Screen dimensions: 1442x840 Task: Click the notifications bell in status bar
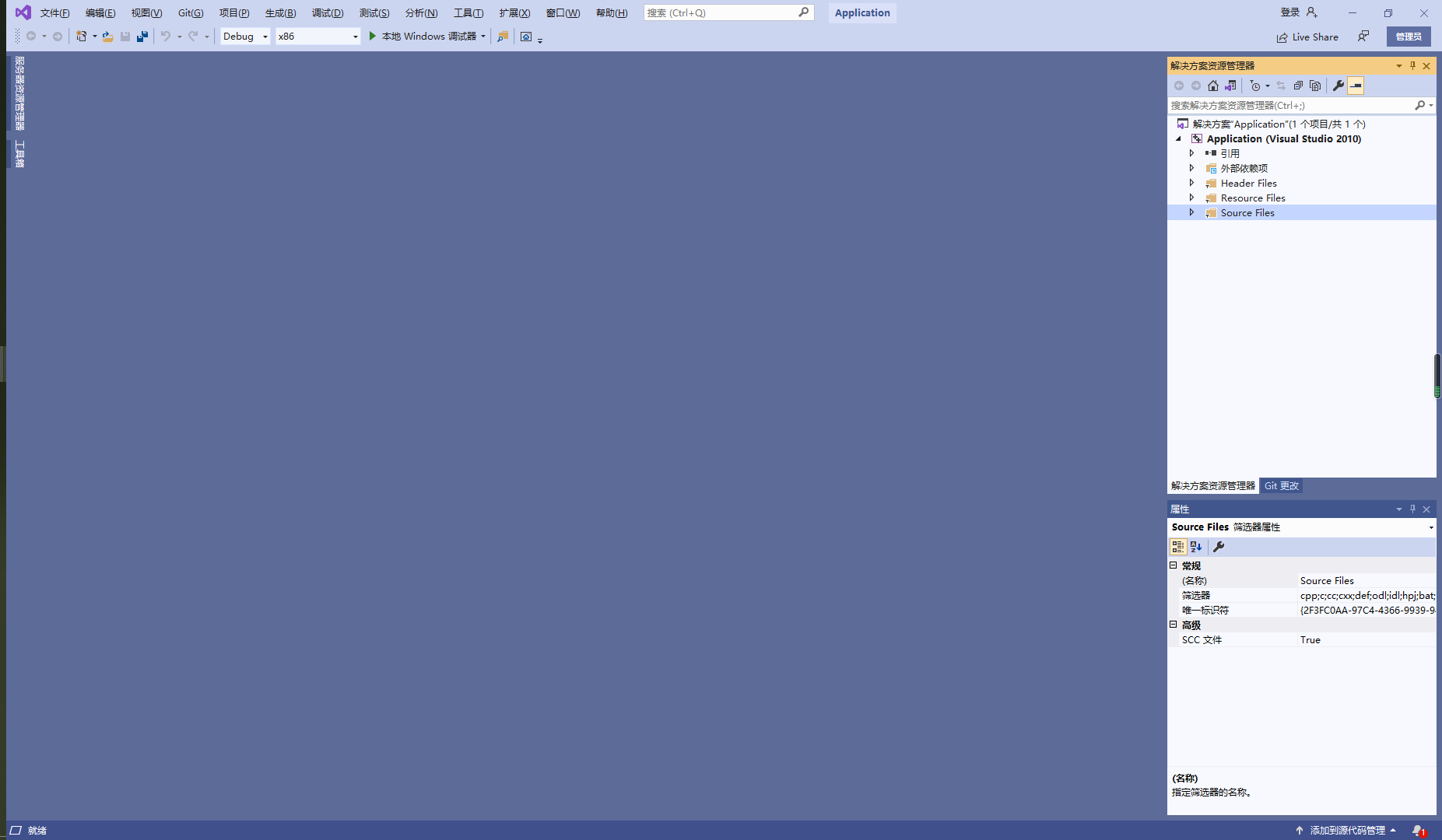tap(1418, 831)
